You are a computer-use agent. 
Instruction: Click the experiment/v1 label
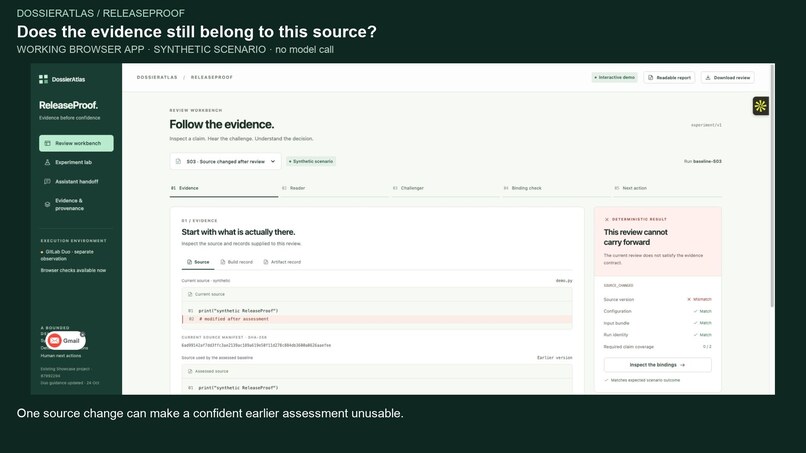(x=706, y=125)
